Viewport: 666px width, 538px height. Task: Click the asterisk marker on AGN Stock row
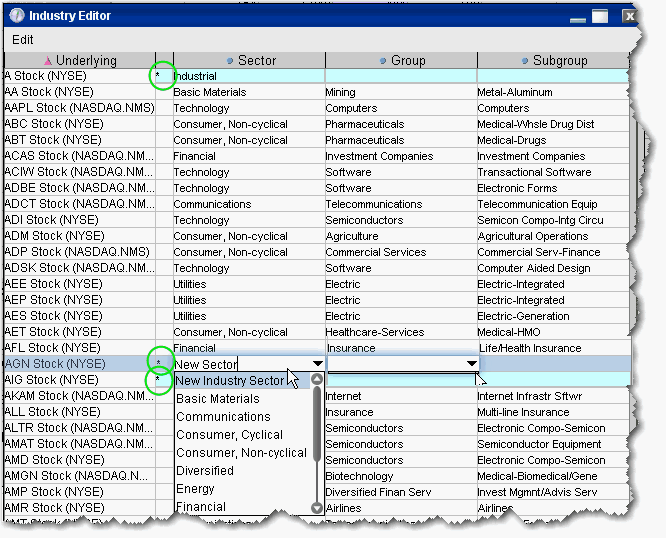coord(158,364)
